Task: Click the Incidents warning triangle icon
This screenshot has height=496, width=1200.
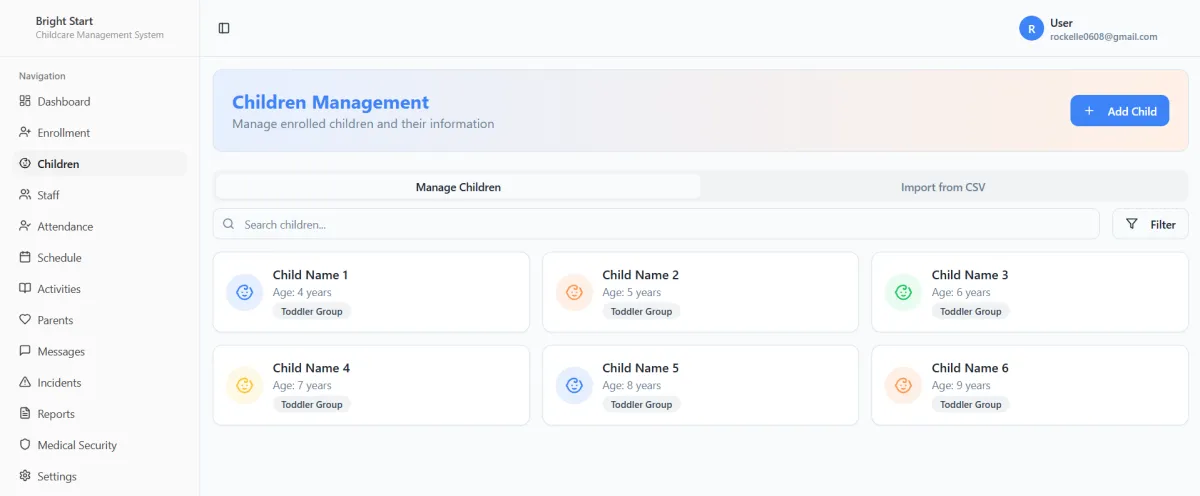Action: tap(25, 382)
